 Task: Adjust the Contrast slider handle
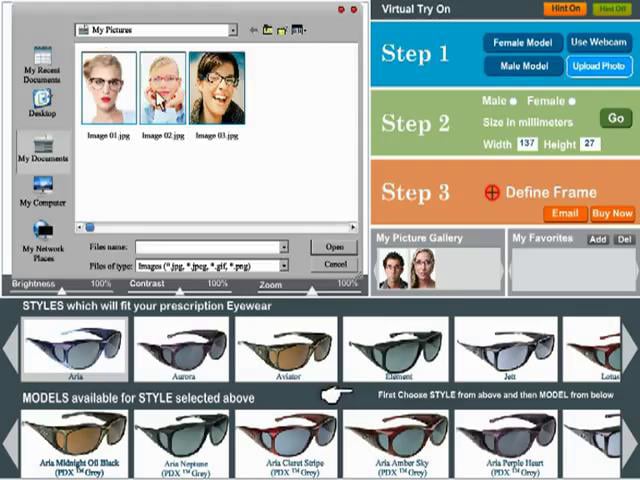[180, 291]
